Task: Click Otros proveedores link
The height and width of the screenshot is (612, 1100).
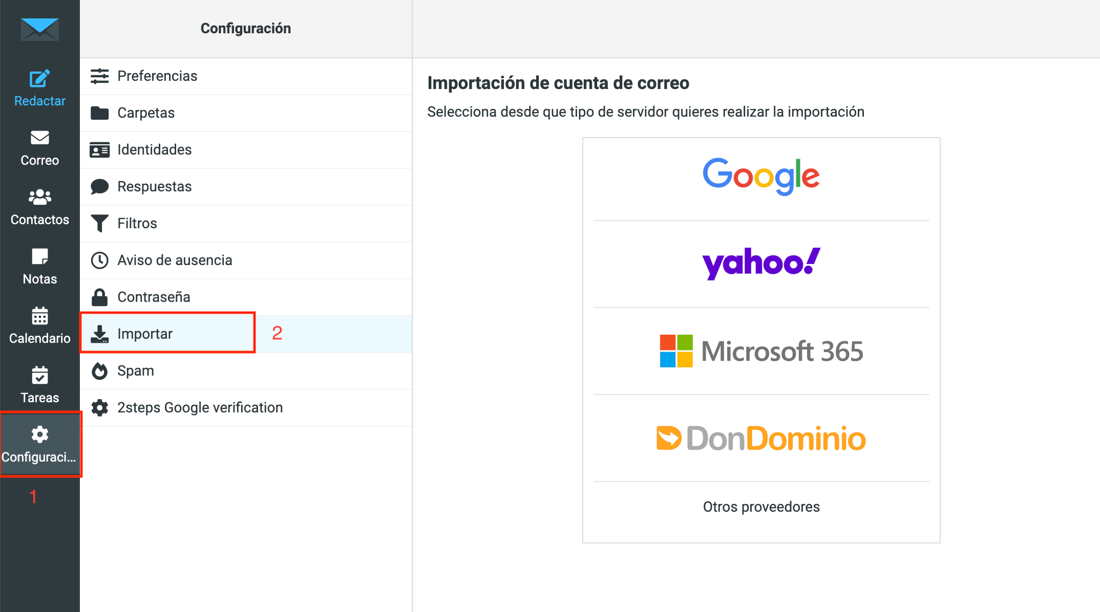Action: tap(761, 507)
